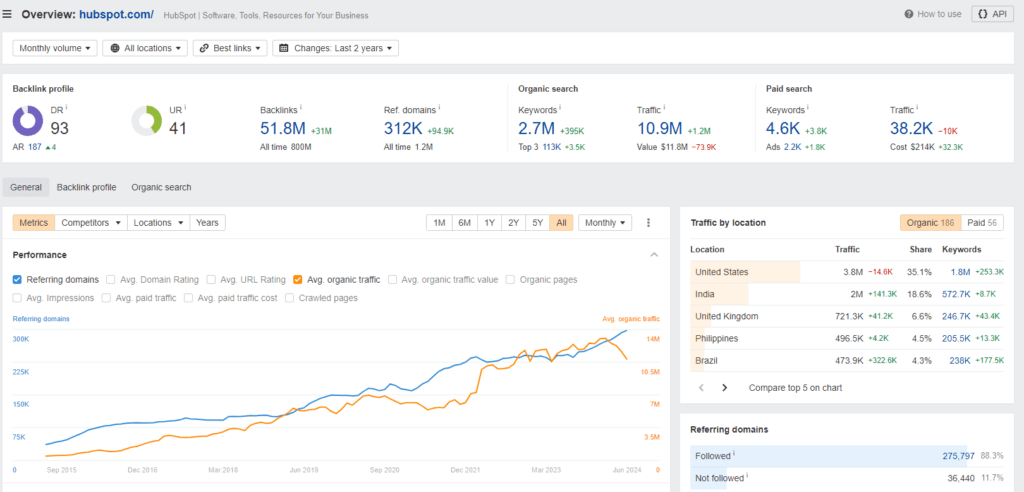Select Organic 186 traffic toggle
Screen dimensions: 1024x492
930,223
